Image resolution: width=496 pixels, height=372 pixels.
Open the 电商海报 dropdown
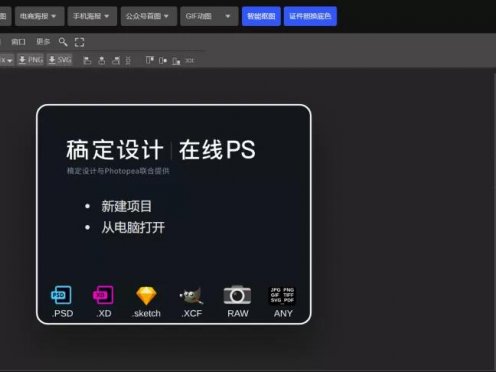(39, 16)
